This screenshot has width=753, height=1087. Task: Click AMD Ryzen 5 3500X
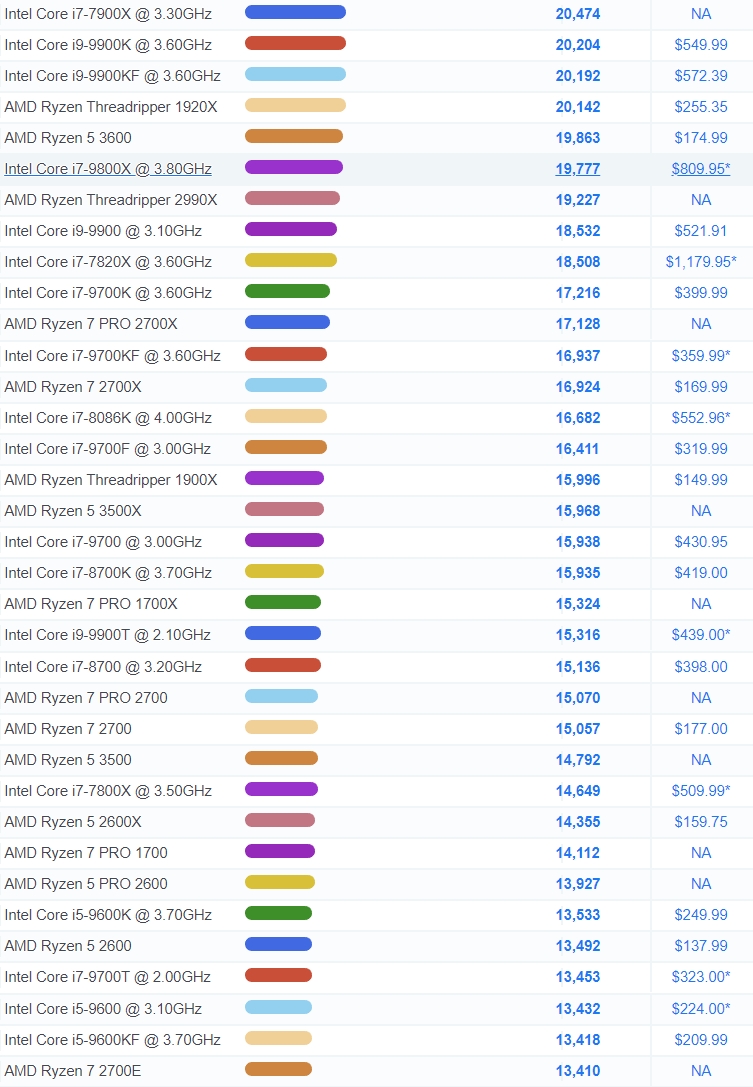73,511
